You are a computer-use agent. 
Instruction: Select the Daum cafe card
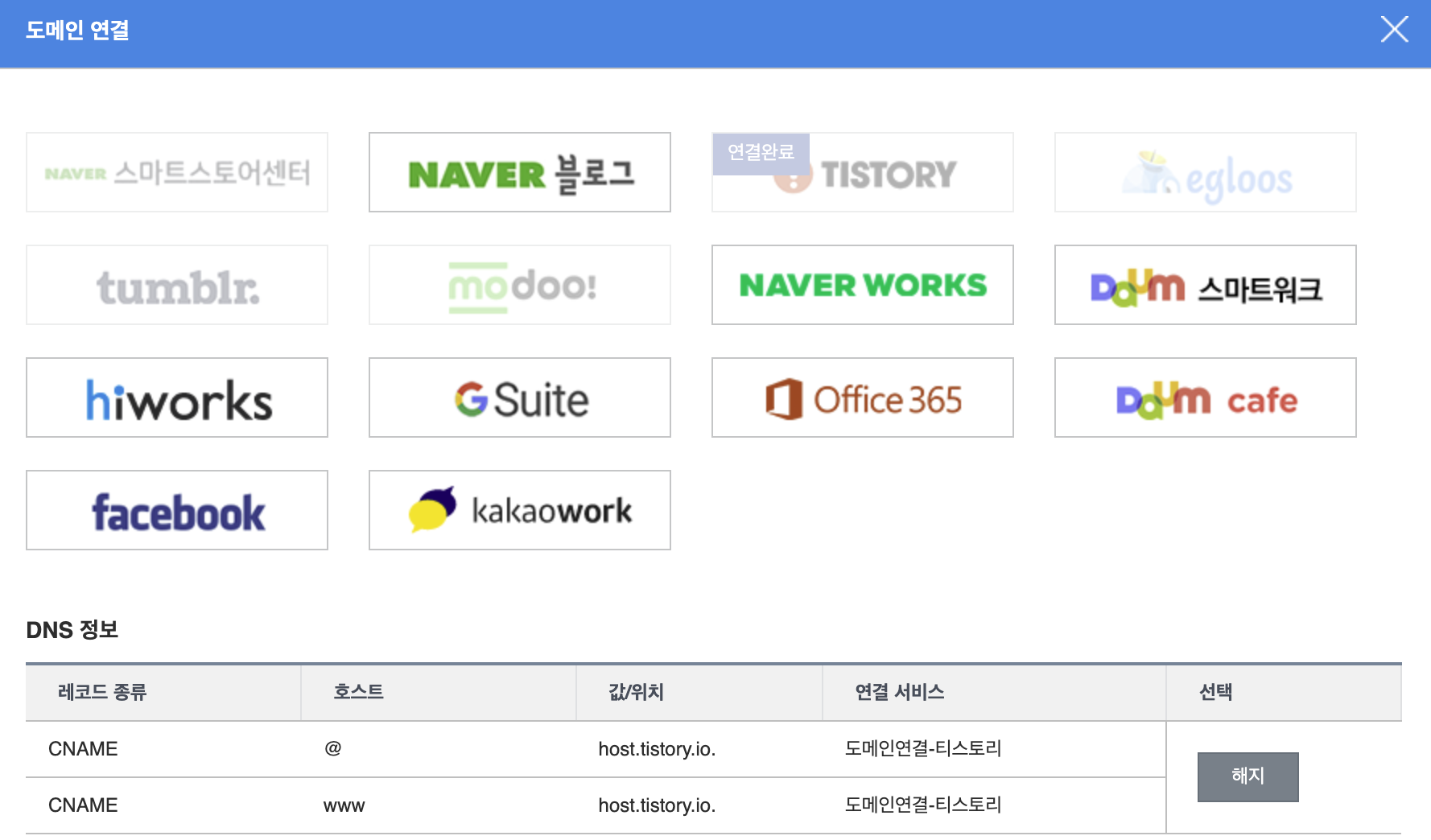pos(1206,397)
